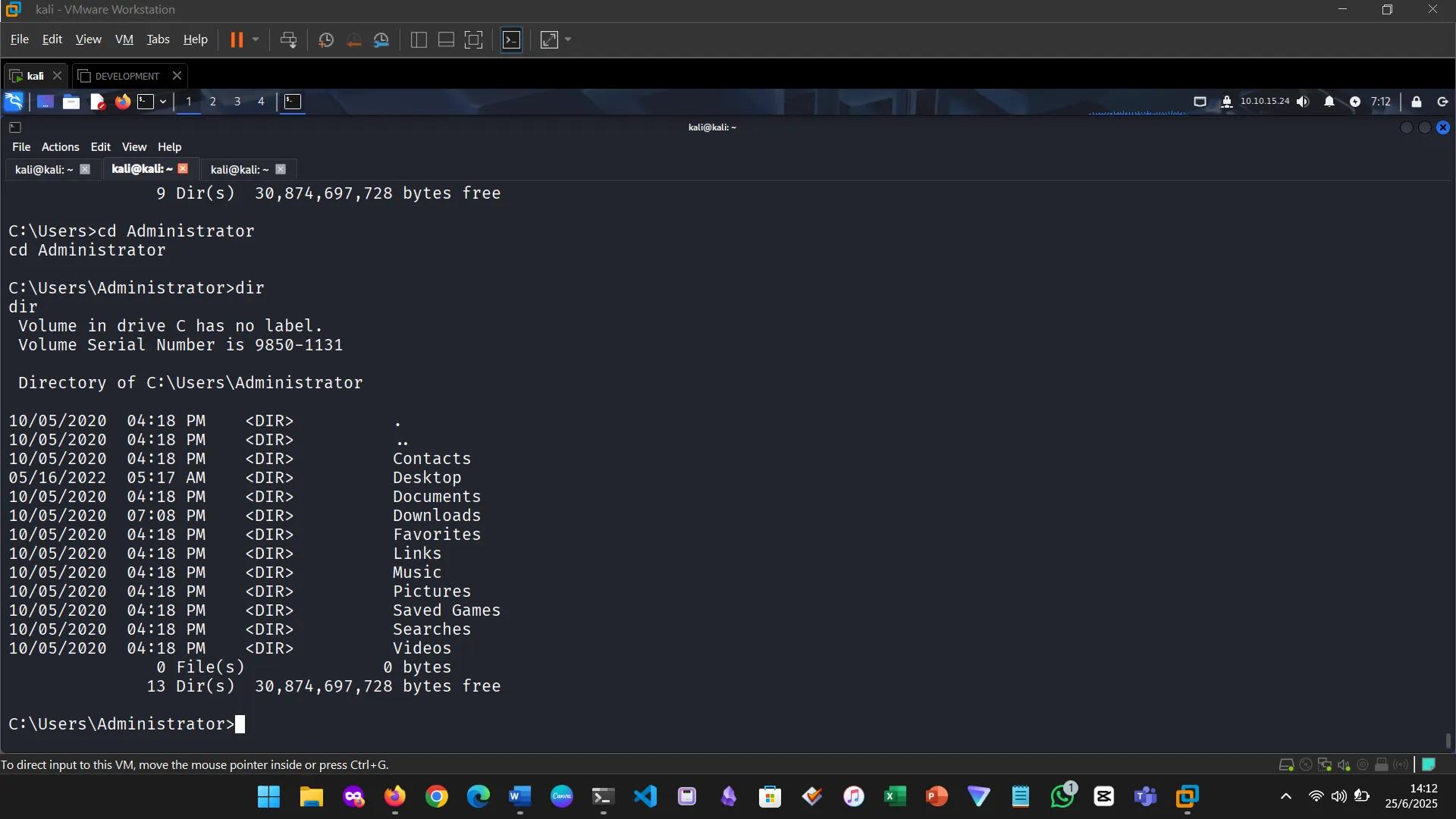
Task: Revert the VM to its snapshot
Action: [353, 40]
